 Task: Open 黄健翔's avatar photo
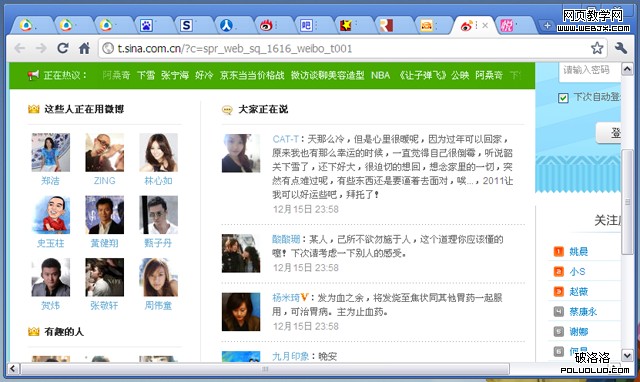point(104,215)
